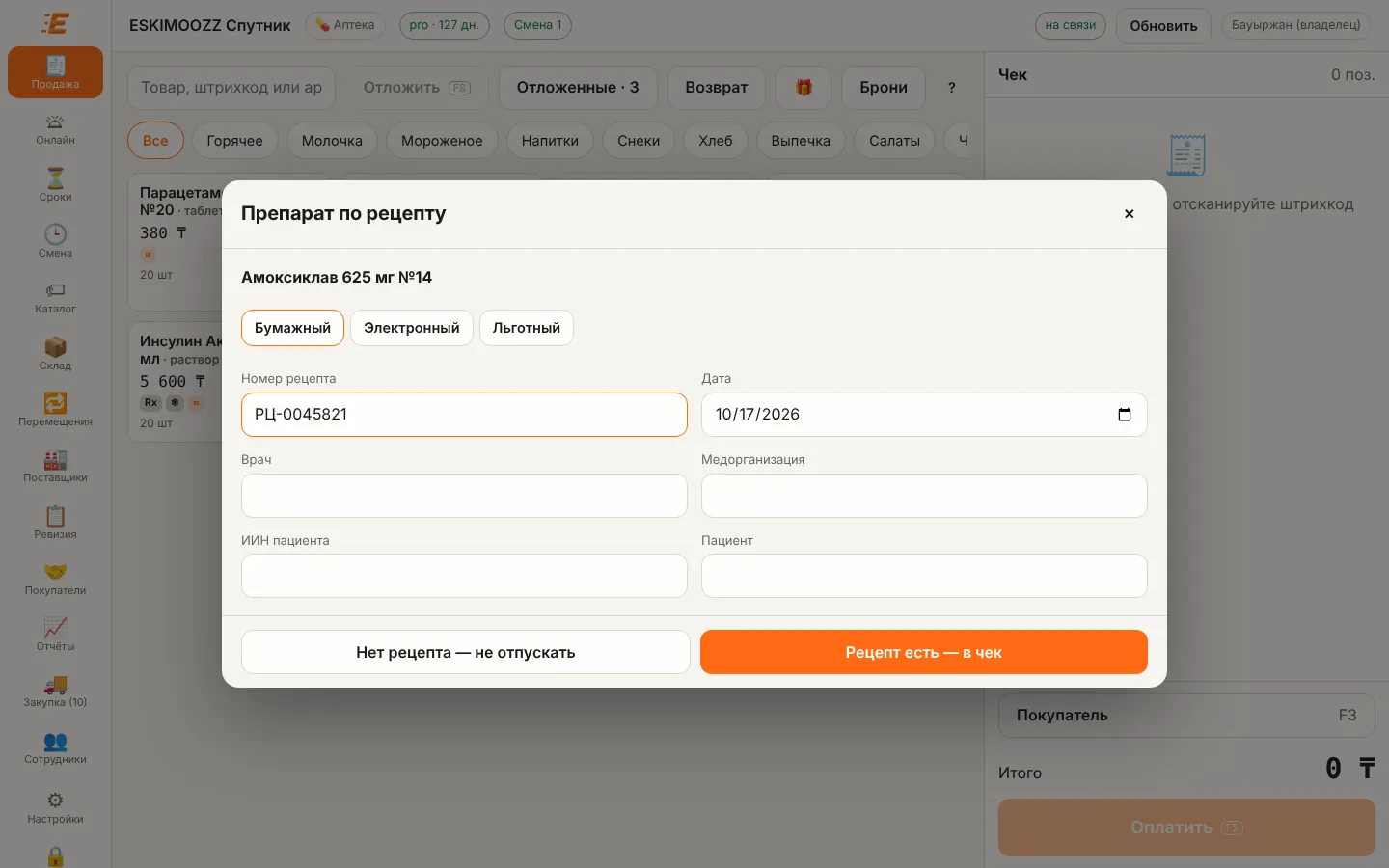Select the Все category filter

click(x=155, y=141)
